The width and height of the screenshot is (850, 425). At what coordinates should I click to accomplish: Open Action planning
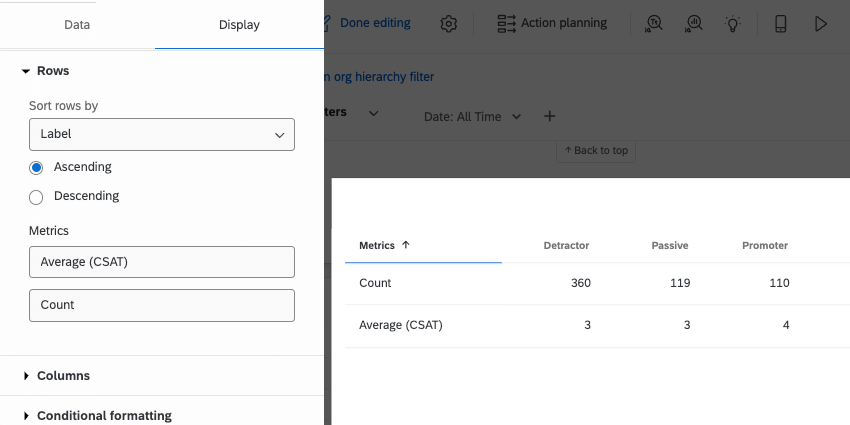552,23
